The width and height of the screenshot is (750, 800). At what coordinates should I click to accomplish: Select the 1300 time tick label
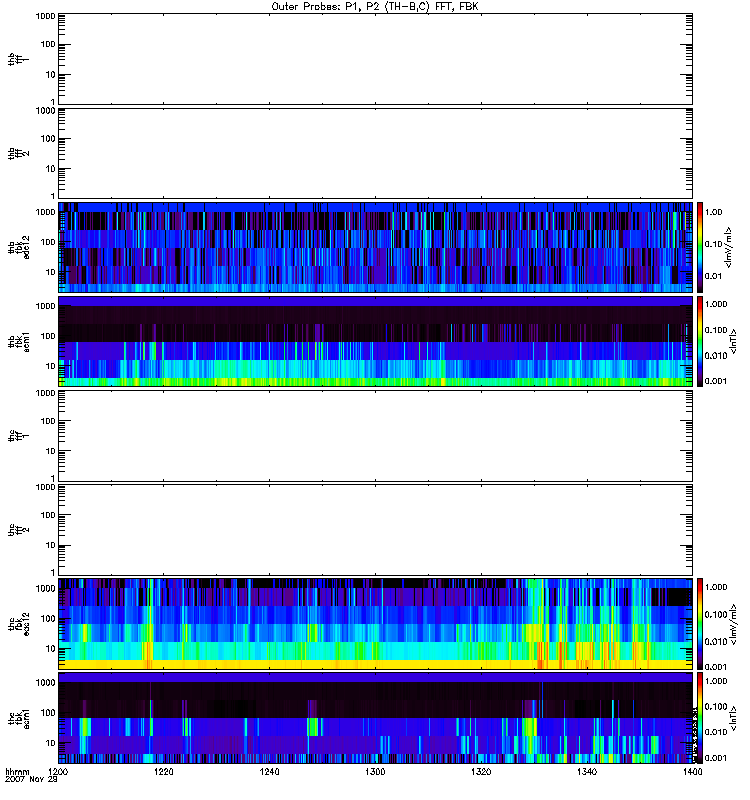(x=375, y=774)
